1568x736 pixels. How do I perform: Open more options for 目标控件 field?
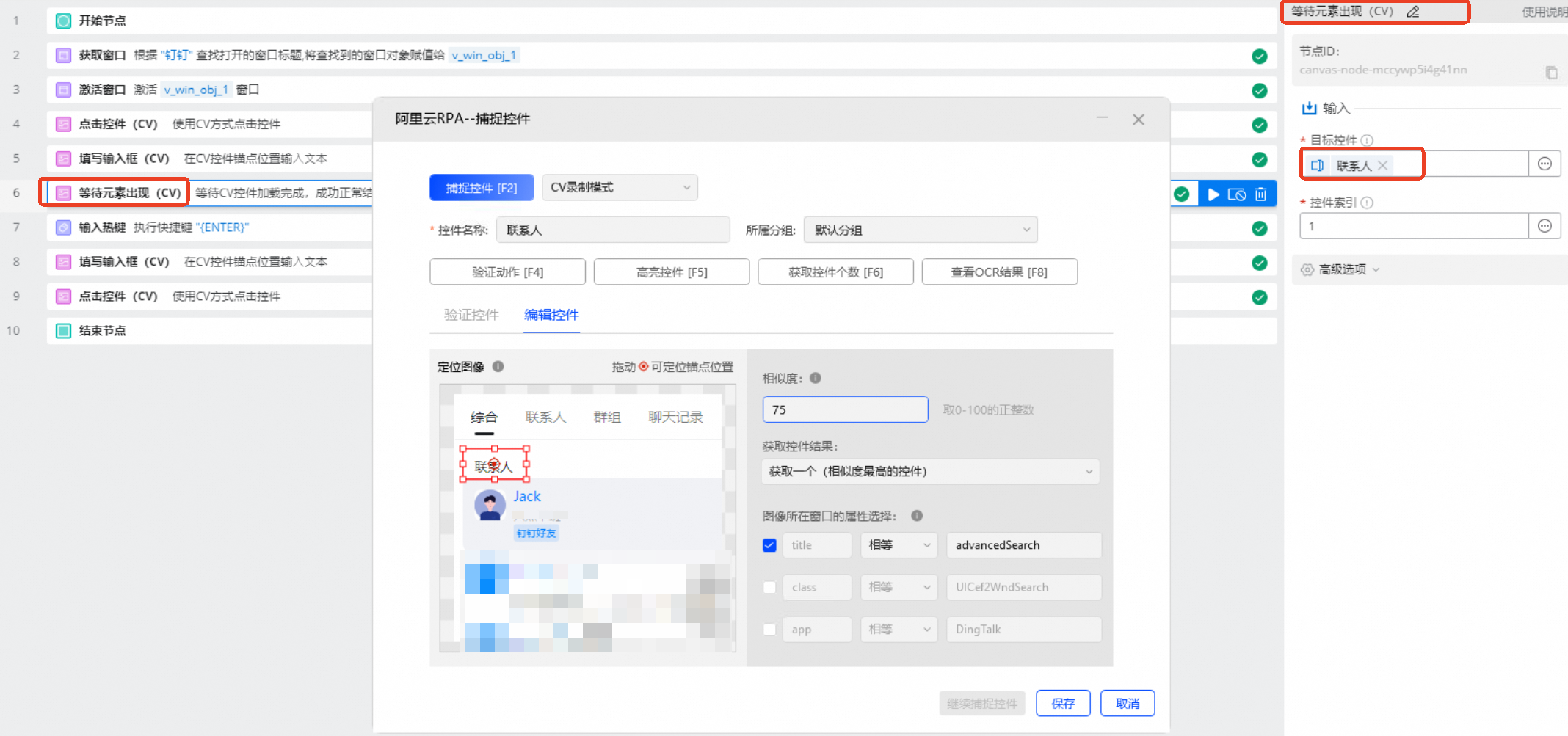tap(1545, 164)
